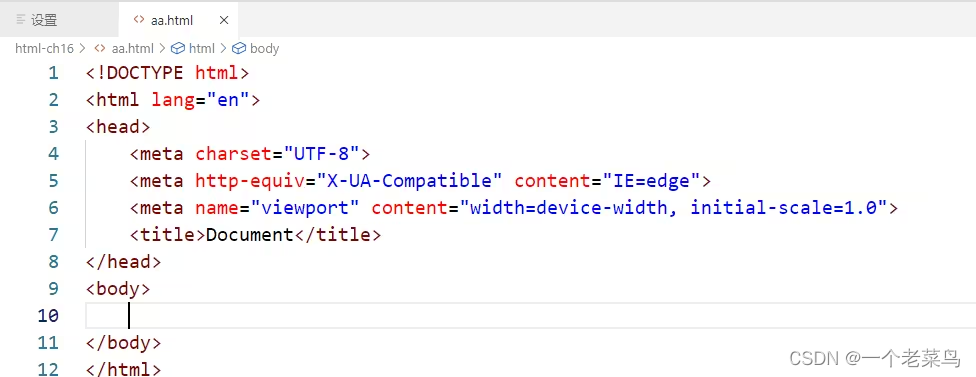Click the <!DOCTYPE html> declaration
The image size is (976, 377).
167,73
